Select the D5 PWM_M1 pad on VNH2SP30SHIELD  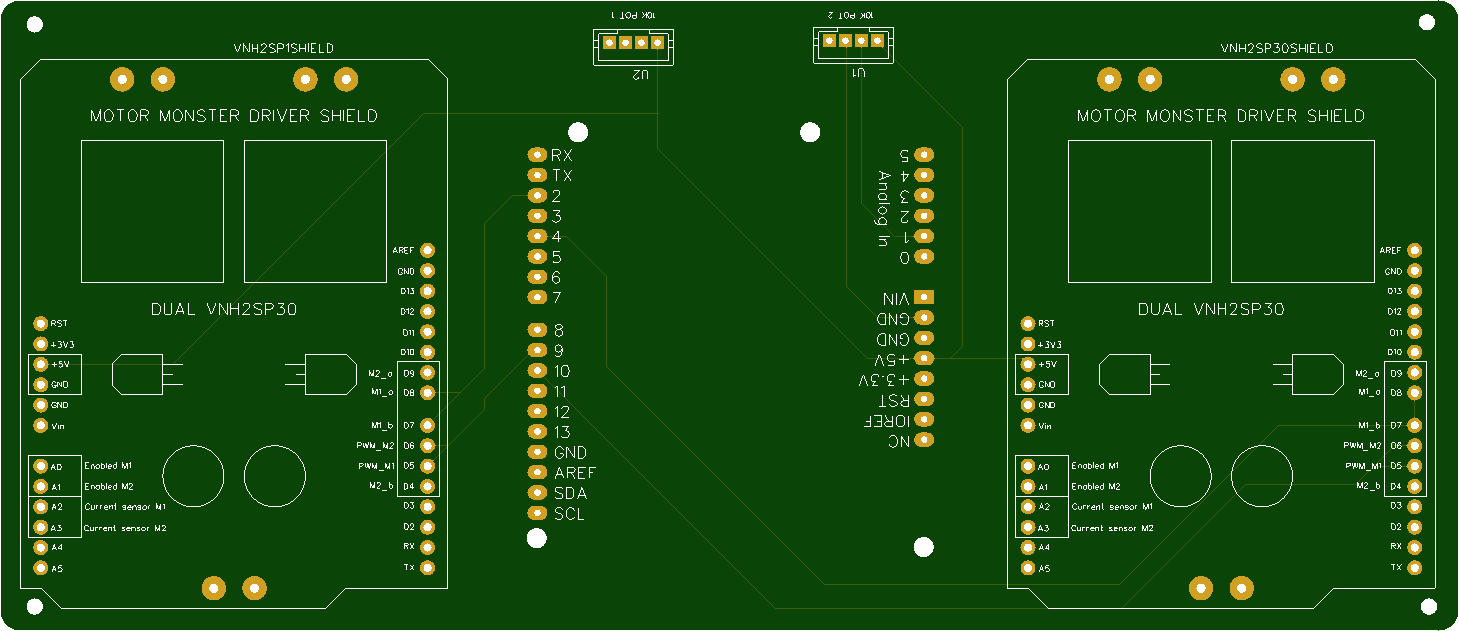pyautogui.click(x=1415, y=466)
